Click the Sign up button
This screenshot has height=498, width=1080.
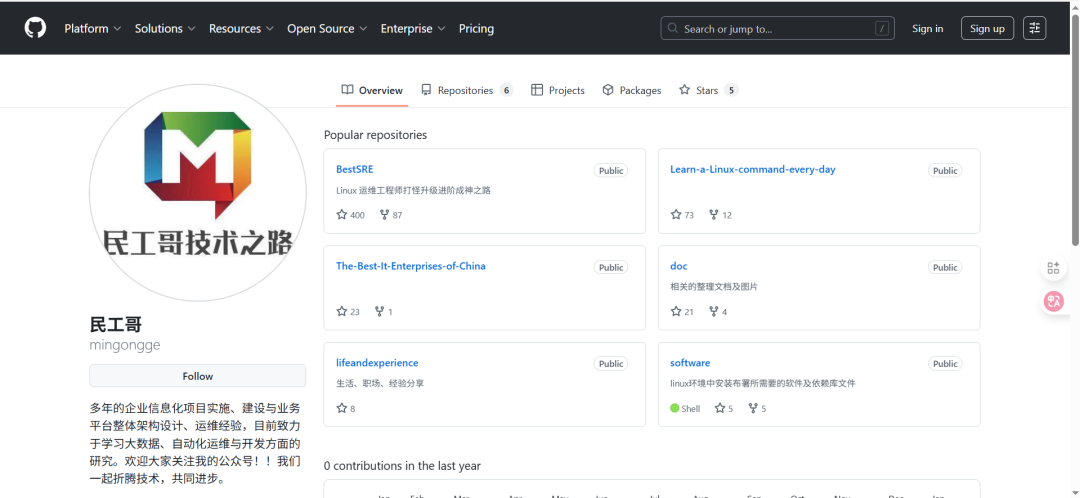[987, 28]
